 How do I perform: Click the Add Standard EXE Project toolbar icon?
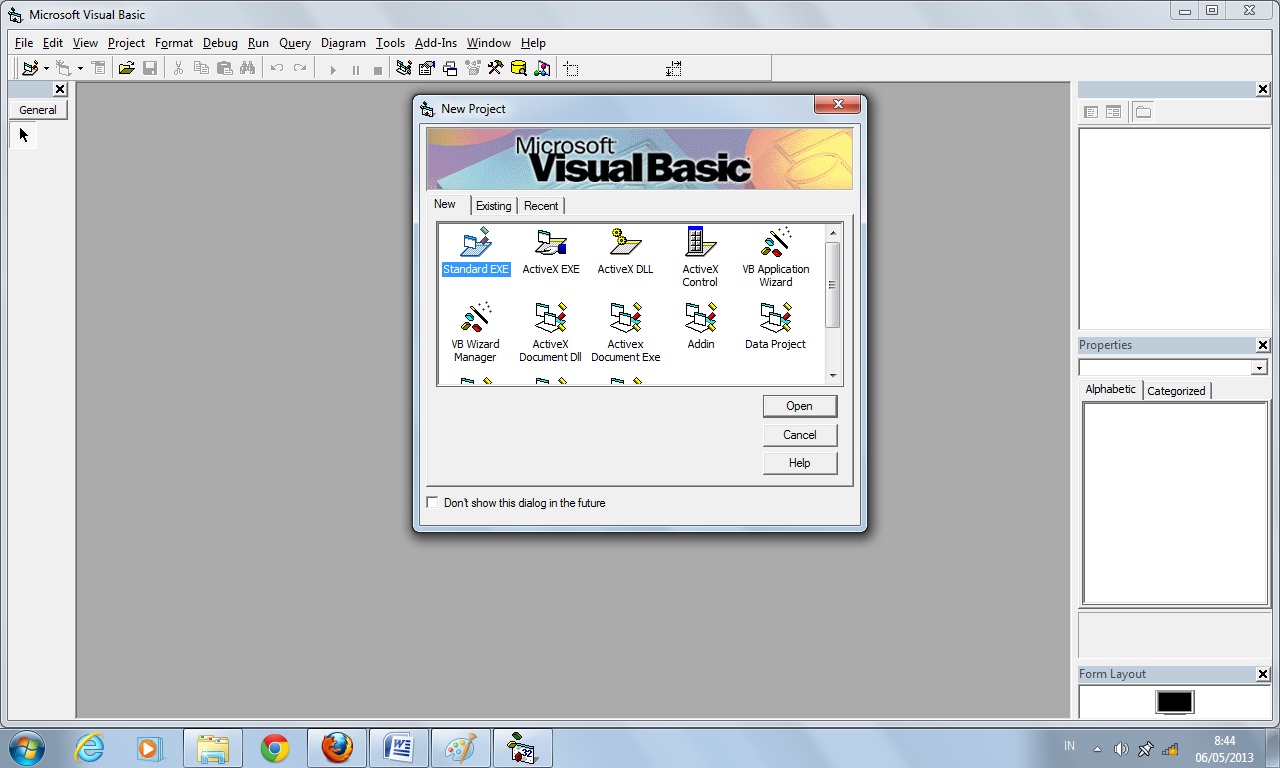point(30,68)
